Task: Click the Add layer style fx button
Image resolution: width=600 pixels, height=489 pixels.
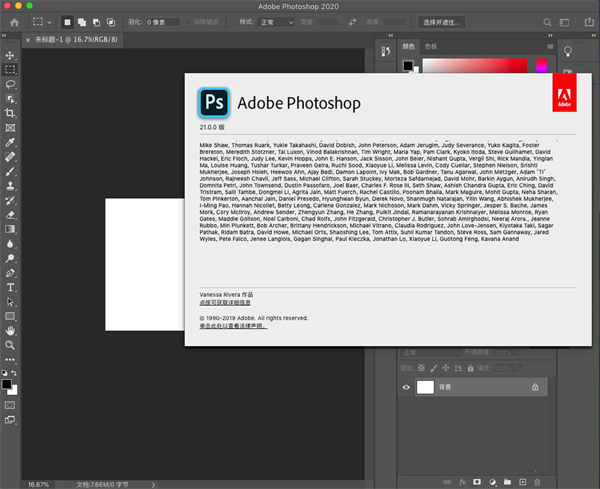Action: pyautogui.click(x=462, y=482)
